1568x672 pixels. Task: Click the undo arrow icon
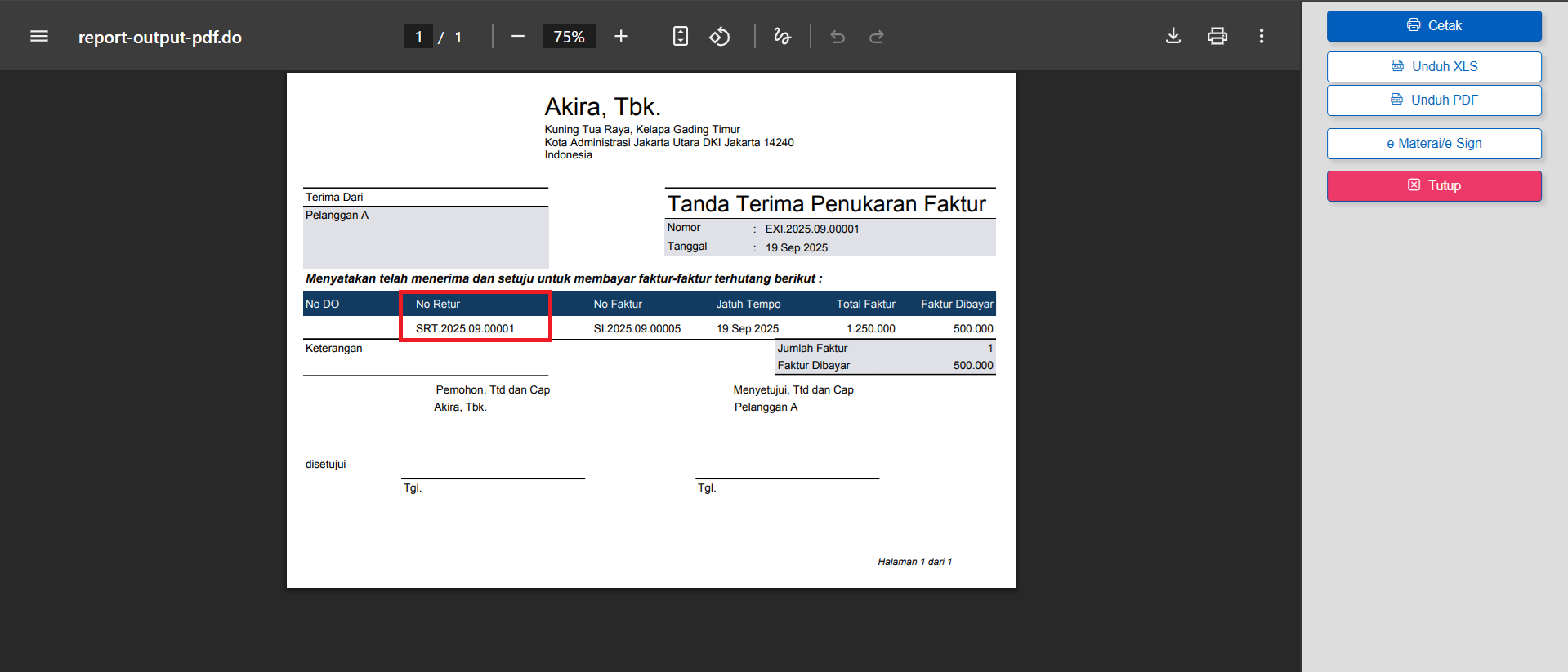[838, 36]
